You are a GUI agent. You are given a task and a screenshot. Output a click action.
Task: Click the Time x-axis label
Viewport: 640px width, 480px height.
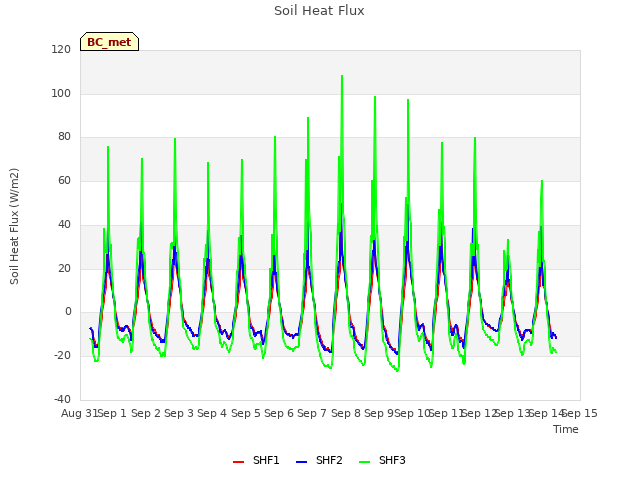566,429
